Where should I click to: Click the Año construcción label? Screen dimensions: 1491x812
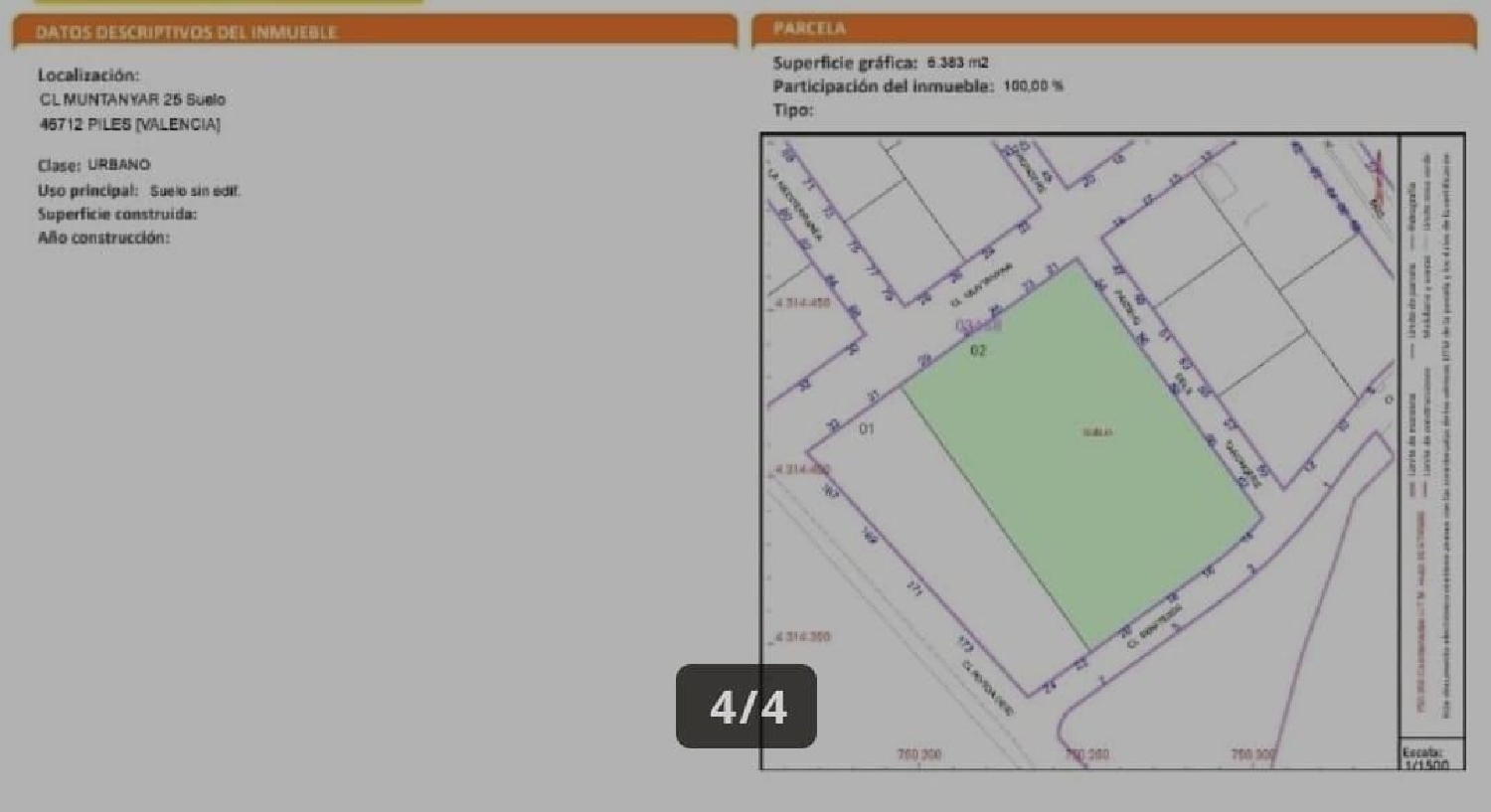pos(103,238)
